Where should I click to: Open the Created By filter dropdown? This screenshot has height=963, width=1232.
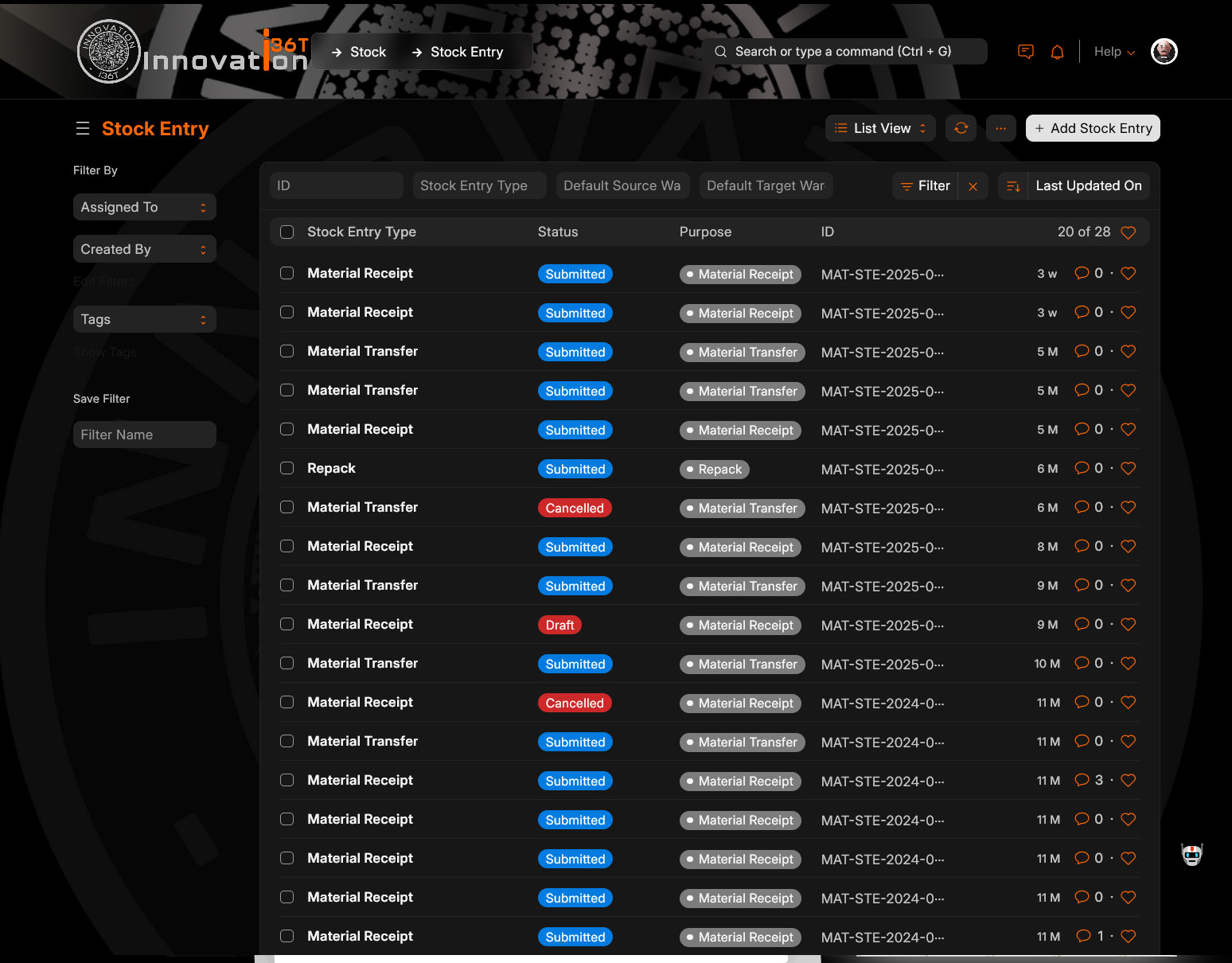(x=144, y=249)
